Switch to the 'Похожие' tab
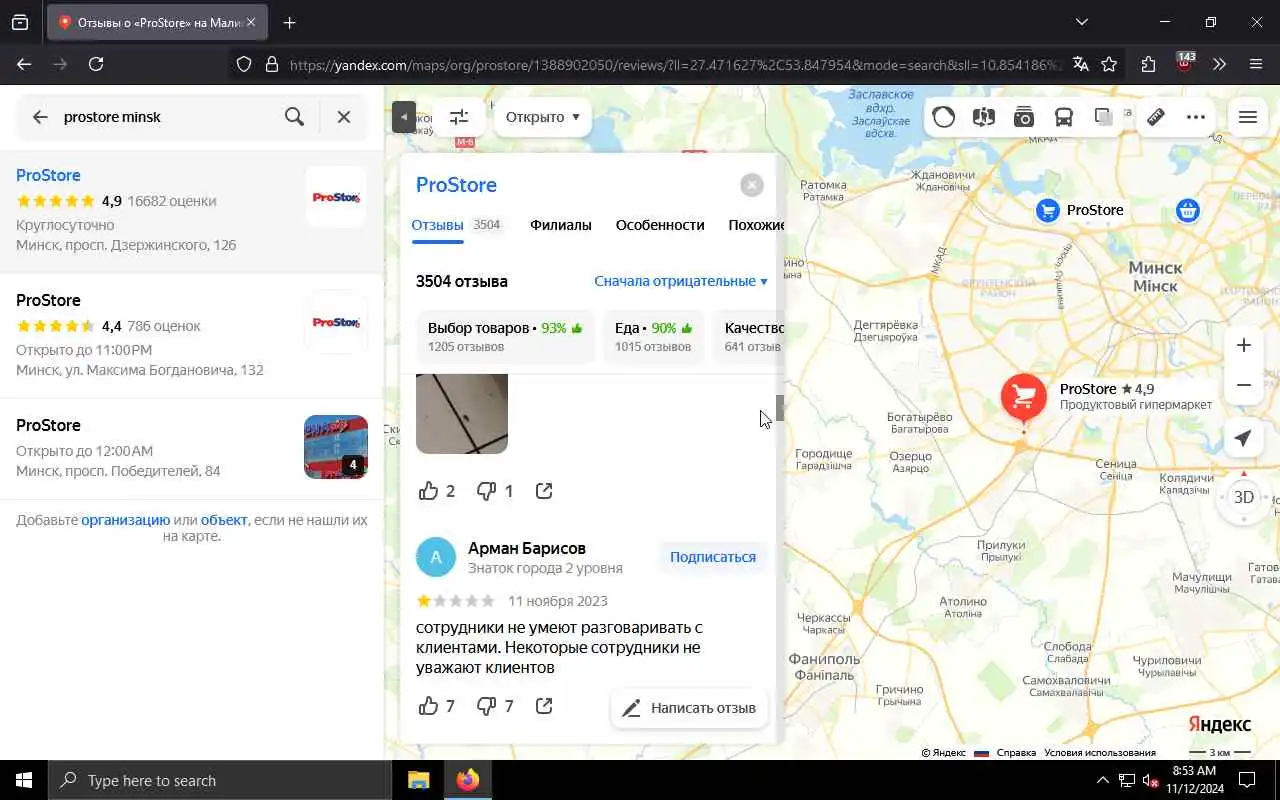The image size is (1280, 800). coord(756,225)
